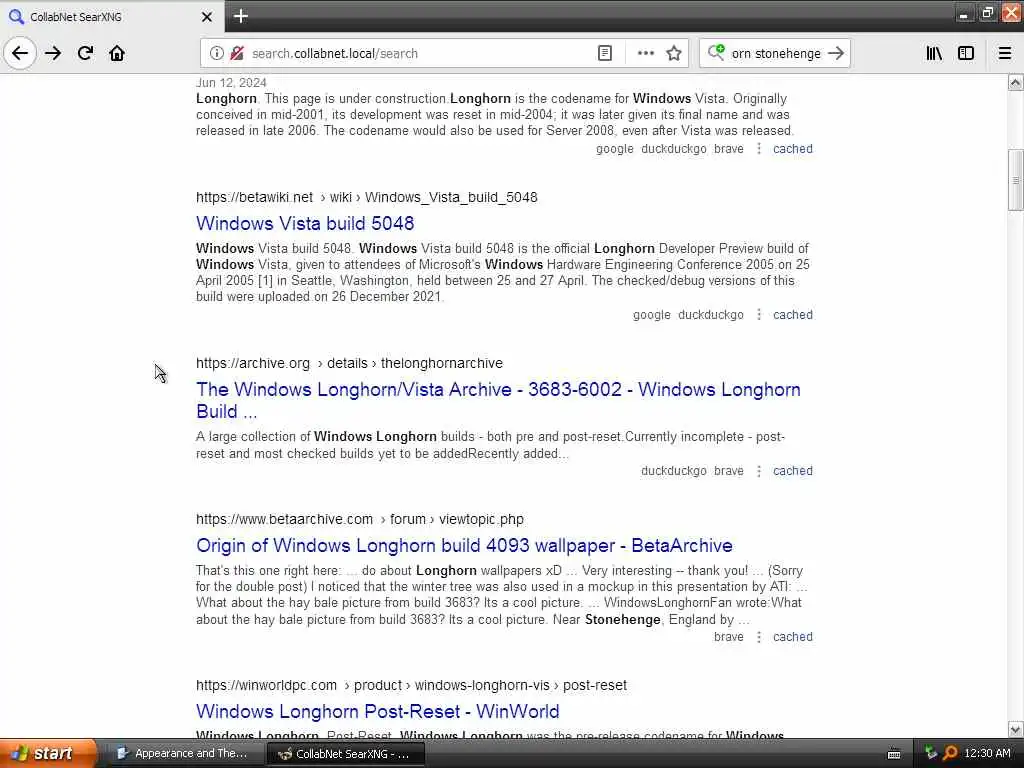Click the vertical scrollbar thumb
The image size is (1024, 768).
point(1016,180)
